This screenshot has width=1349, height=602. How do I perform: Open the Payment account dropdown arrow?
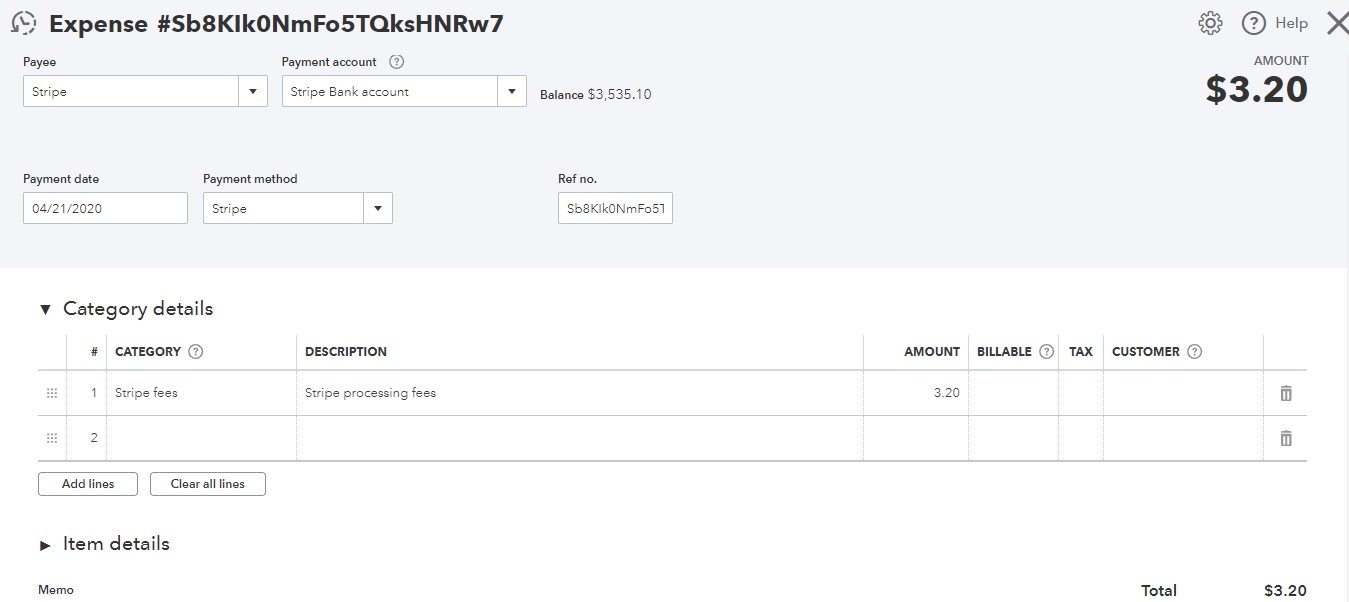[512, 92]
